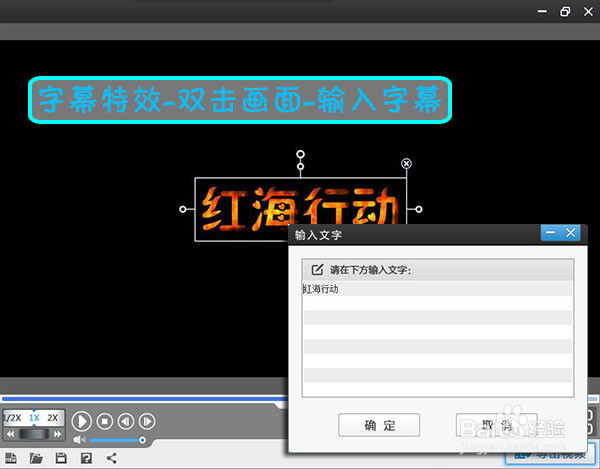Click the pencil edit icon in dialog
Screen dimensions: 600x469
pos(317,270)
